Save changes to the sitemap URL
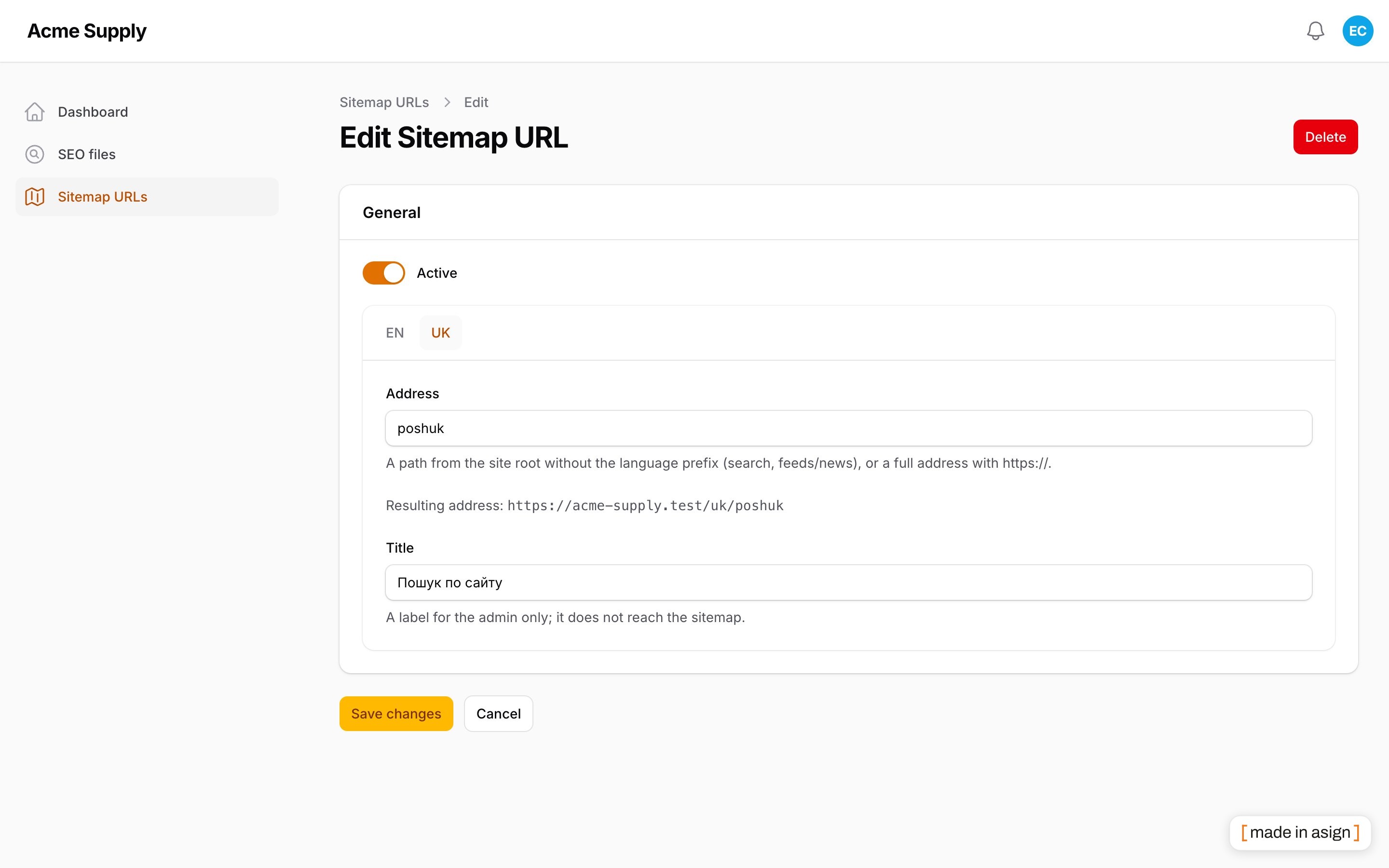The width and height of the screenshot is (1389, 868). 396,714
